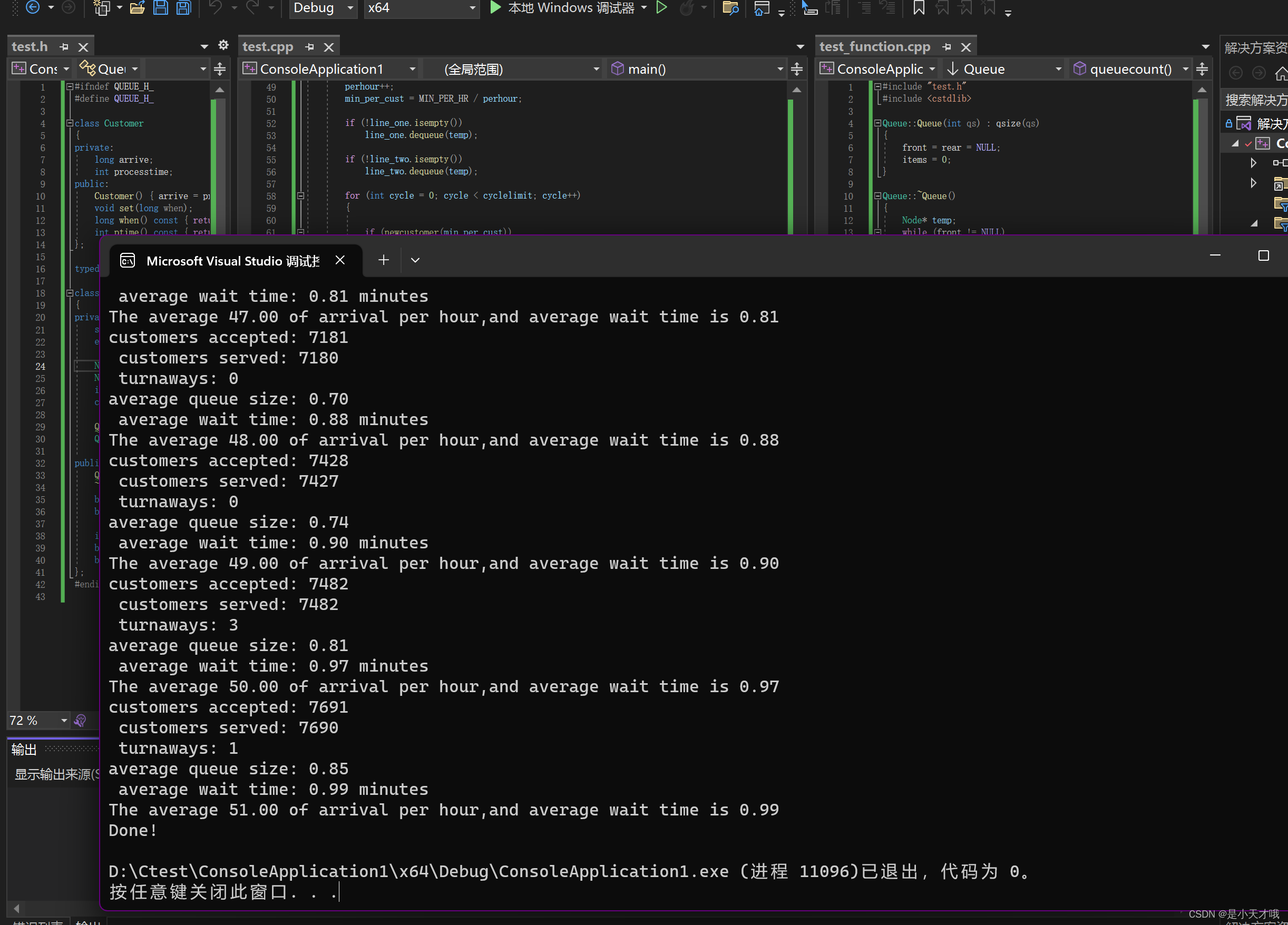Switch to the test.h tab

pos(30,46)
